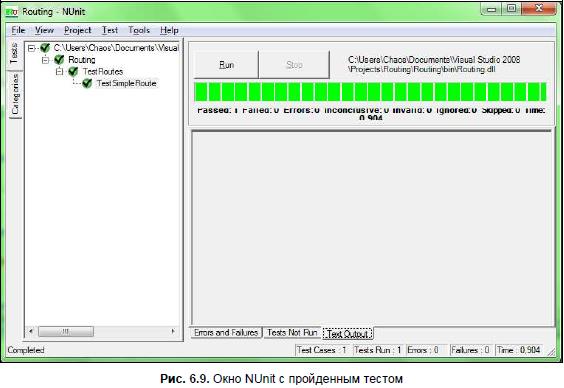Click the green test progress bar

pos(370,92)
